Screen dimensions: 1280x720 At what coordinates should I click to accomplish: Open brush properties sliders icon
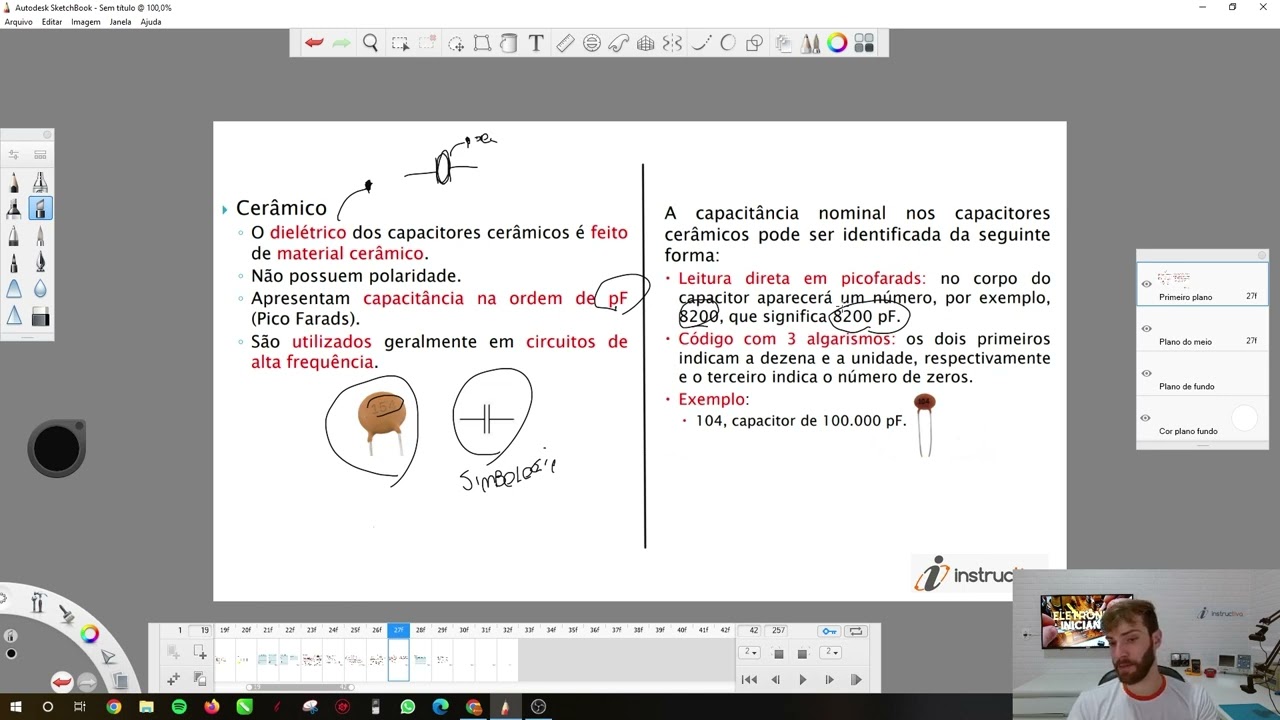click(x=14, y=154)
